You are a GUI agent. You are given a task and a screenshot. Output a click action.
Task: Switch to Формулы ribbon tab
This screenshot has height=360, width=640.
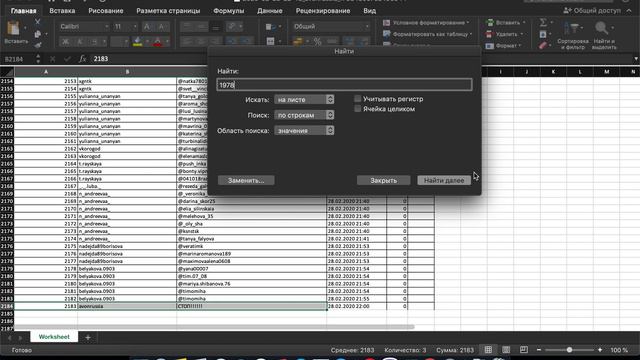point(229,11)
